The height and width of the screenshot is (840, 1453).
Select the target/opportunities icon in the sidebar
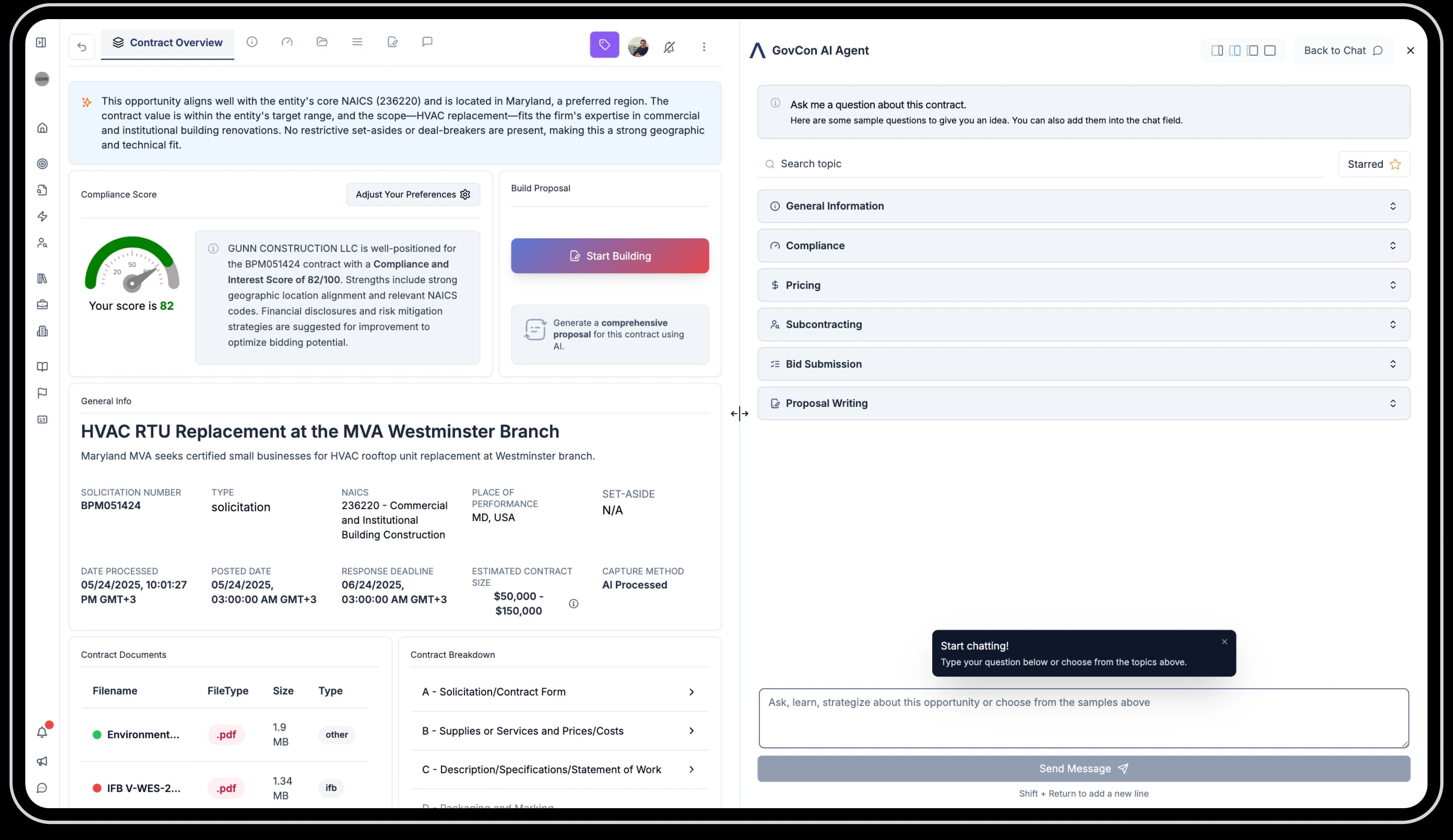click(43, 164)
